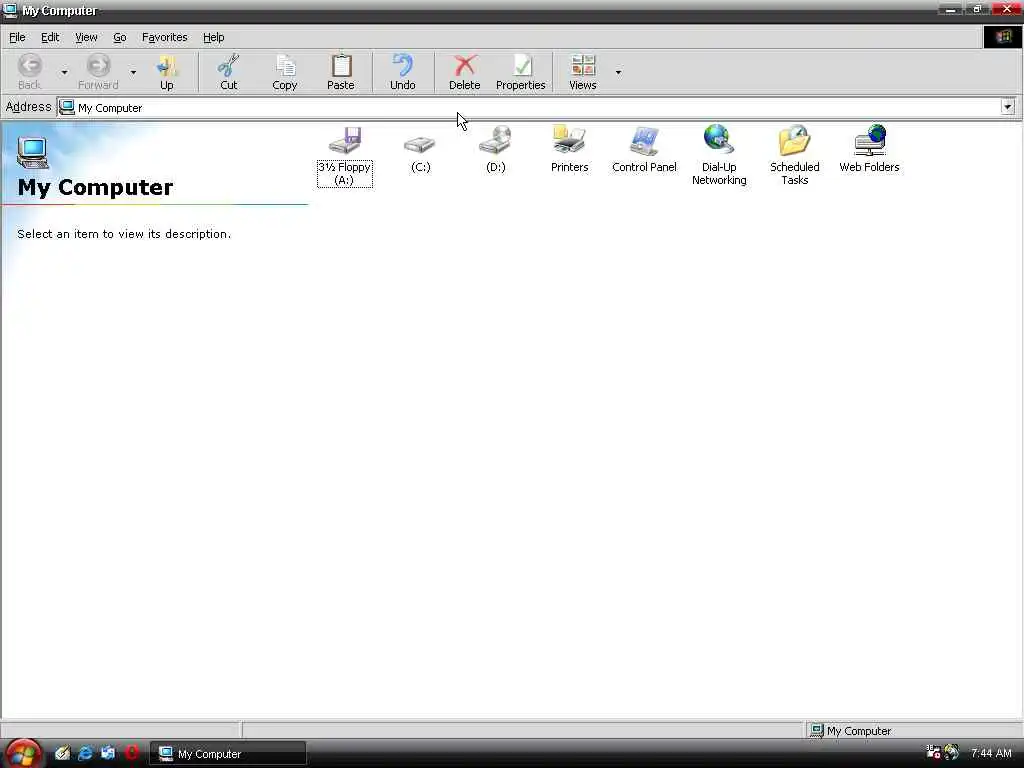Open the Forward history dropdown arrow
Screen dimensions: 1024x768
tap(133, 72)
